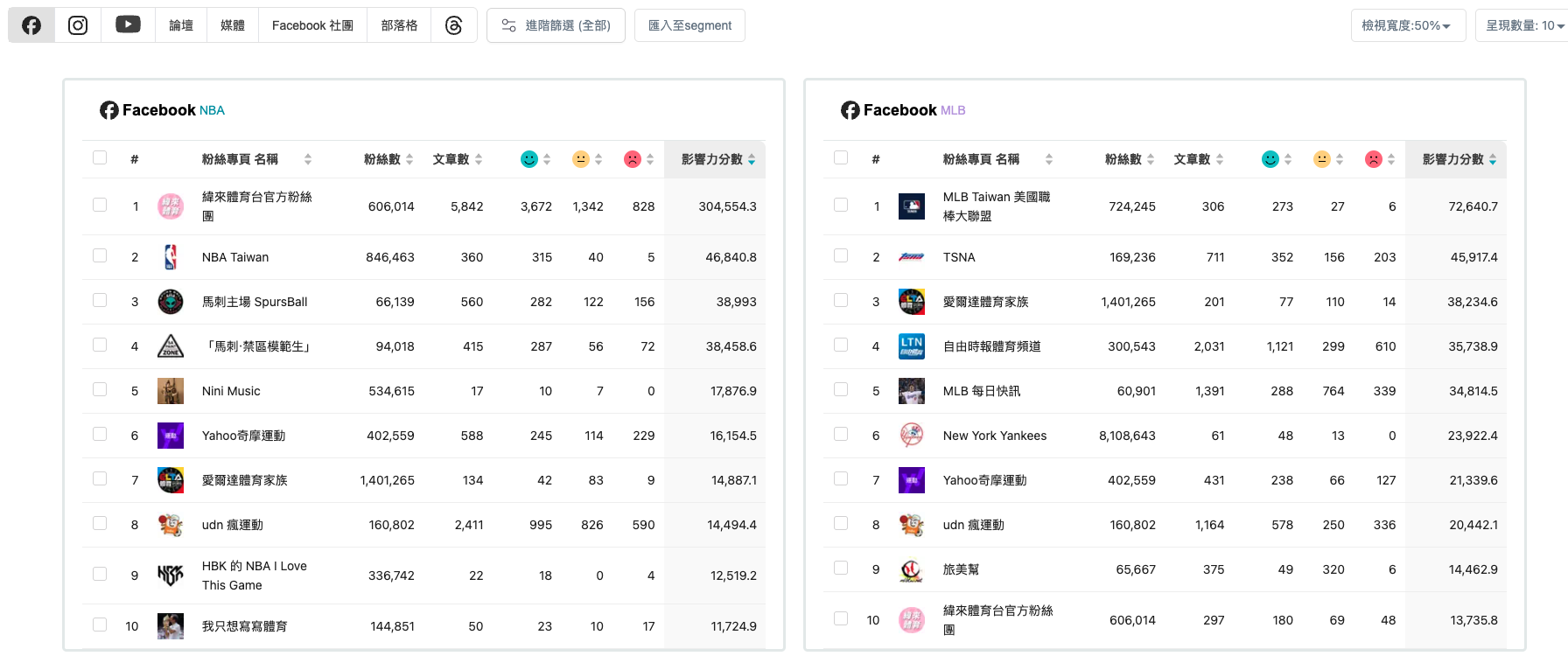1568x663 pixels.
Task: Open the Yahoo奇摩運動 avatar in NBA table
Action: pyautogui.click(x=171, y=436)
